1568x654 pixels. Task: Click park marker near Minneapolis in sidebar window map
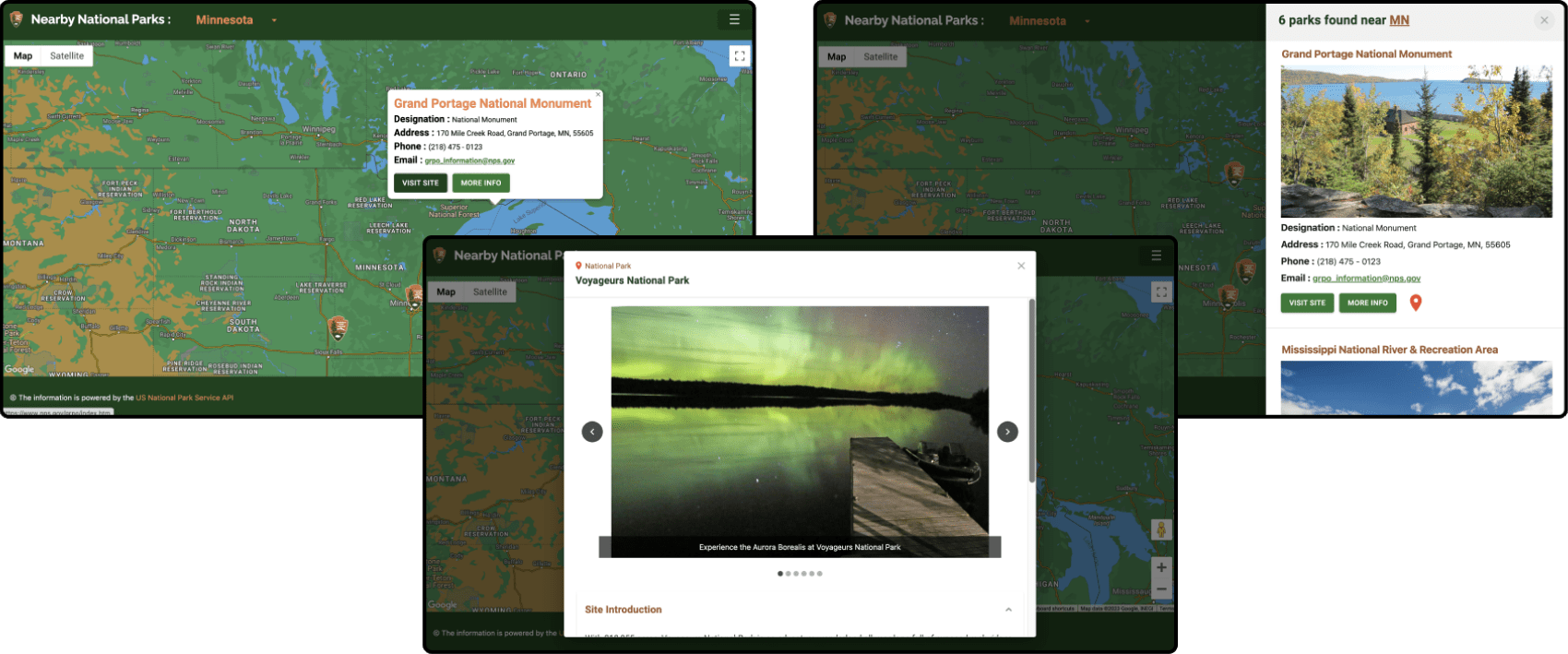[x=1228, y=295]
